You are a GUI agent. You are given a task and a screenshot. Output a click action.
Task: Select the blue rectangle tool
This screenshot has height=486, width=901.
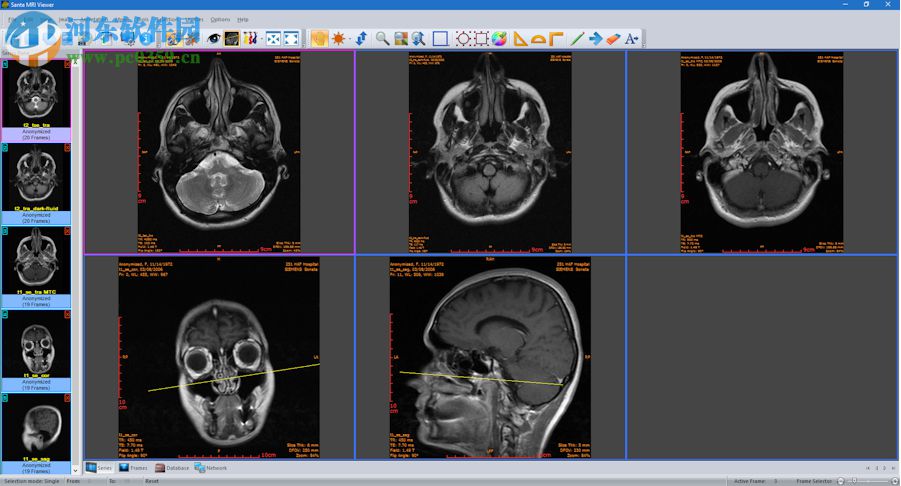click(440, 38)
